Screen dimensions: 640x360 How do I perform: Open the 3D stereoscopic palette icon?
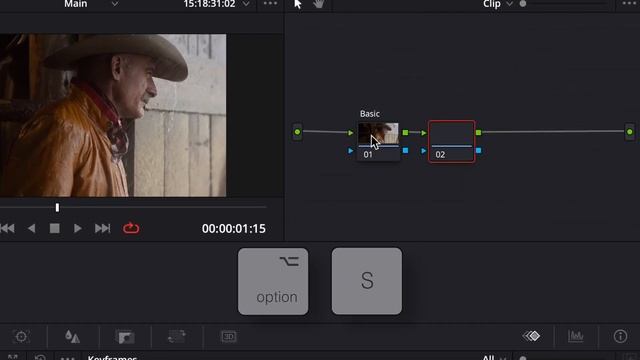pos(229,337)
